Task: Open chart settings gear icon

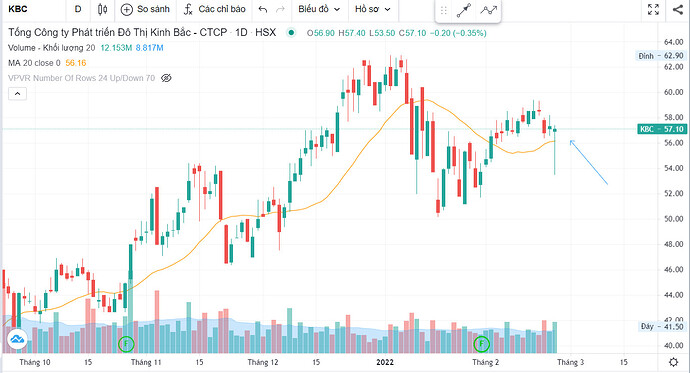Action: click(673, 362)
